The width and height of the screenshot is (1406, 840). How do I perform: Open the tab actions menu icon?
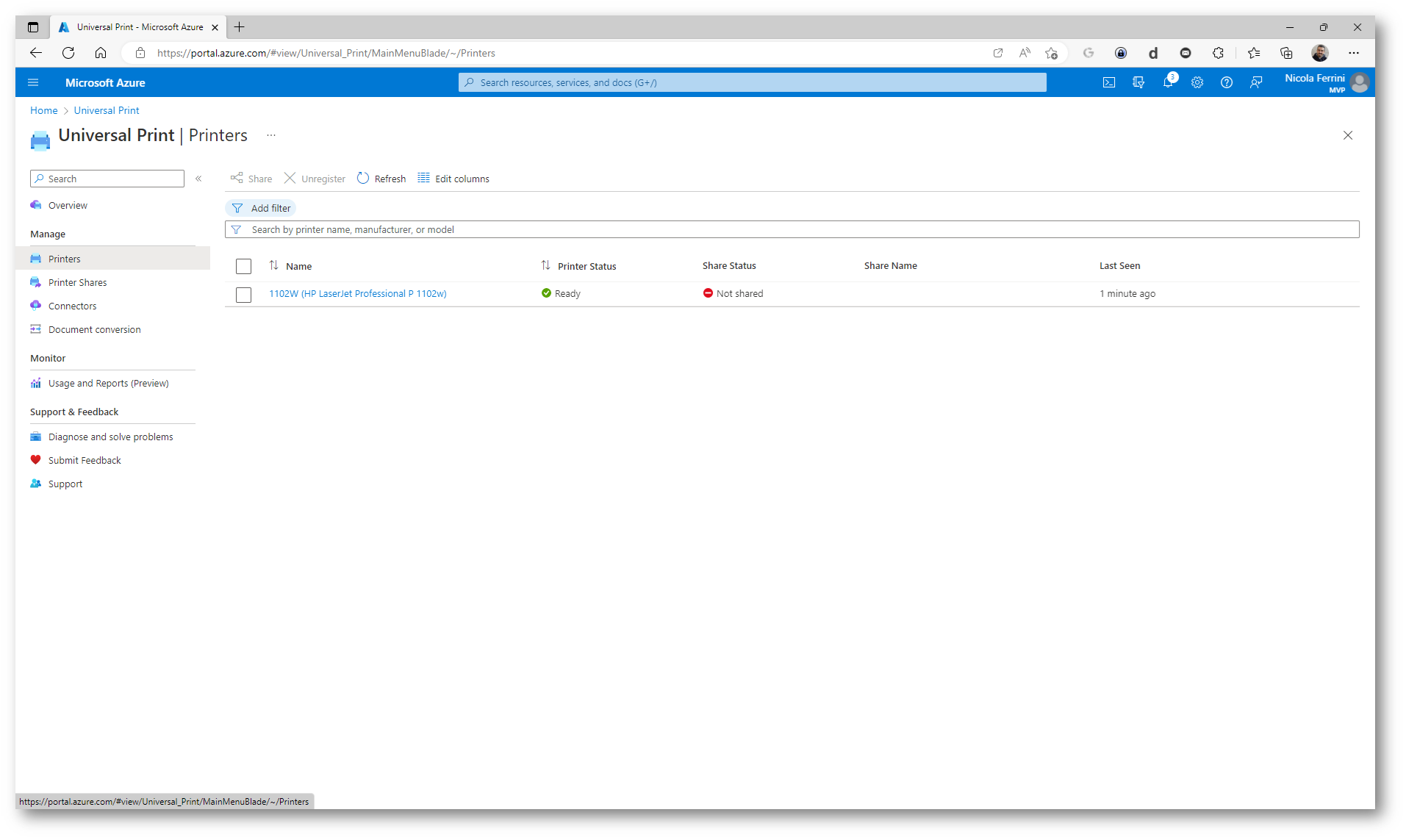coord(33,27)
